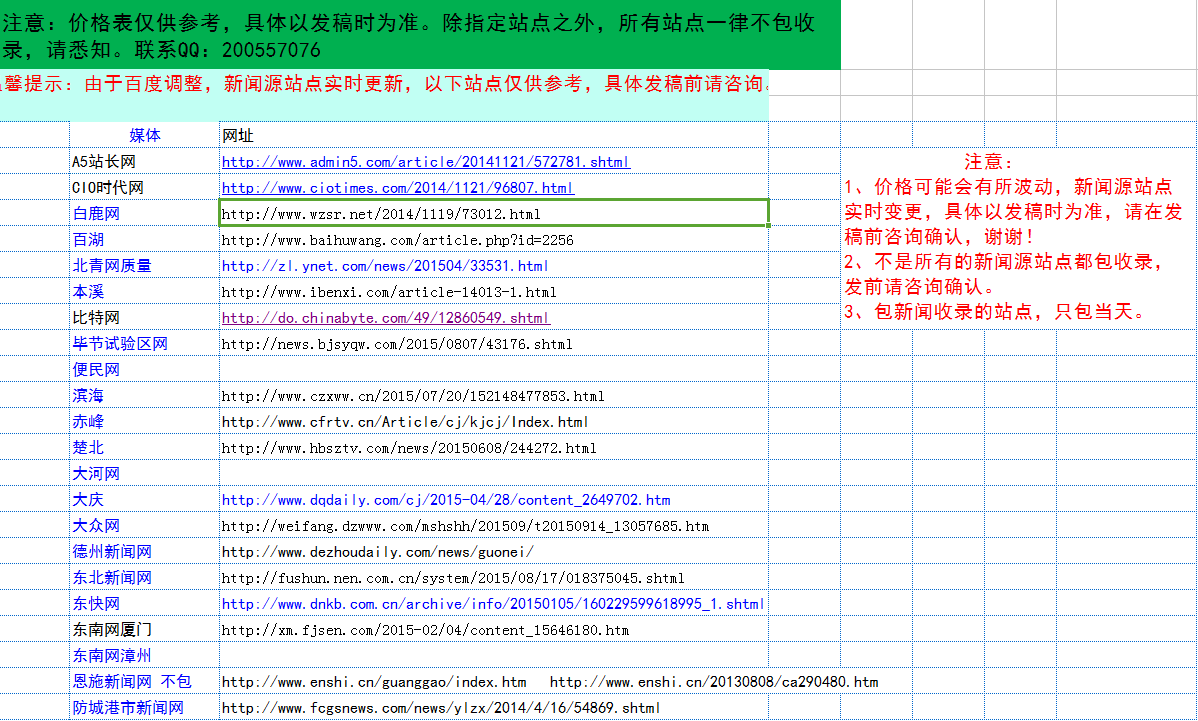Screen dimensions: 1198x721
Task: Select the 百湖 cell
Action: 144,240
